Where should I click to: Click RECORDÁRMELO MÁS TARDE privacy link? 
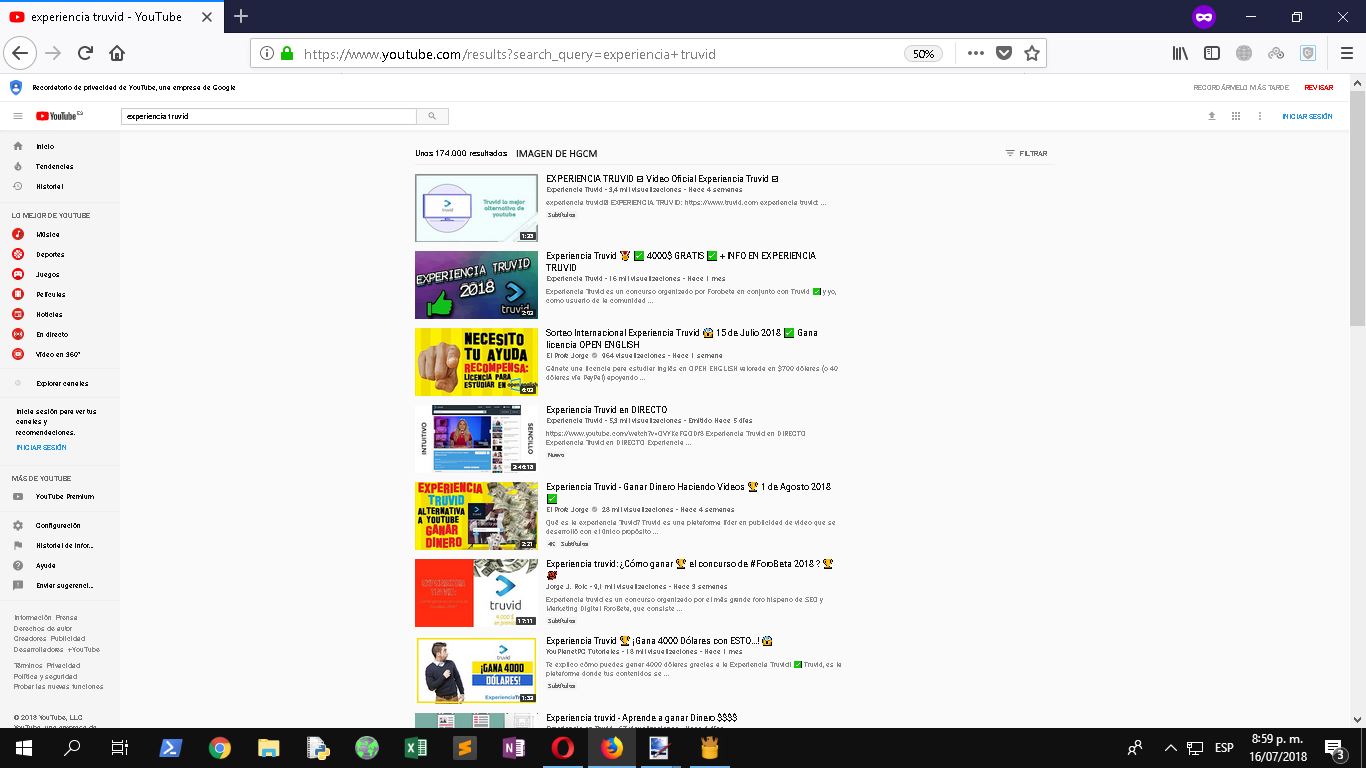coord(1241,88)
